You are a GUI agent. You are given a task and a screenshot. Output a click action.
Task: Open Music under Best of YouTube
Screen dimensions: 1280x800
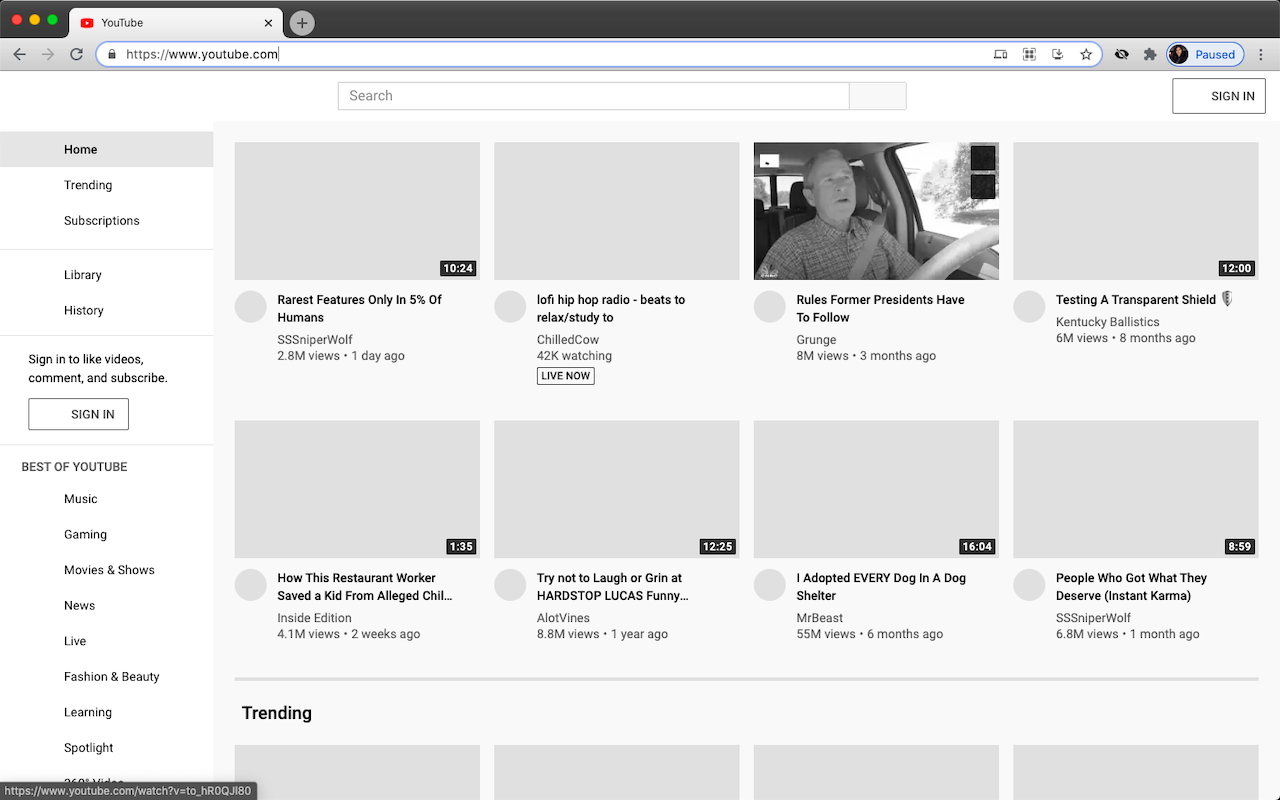[106, 499]
